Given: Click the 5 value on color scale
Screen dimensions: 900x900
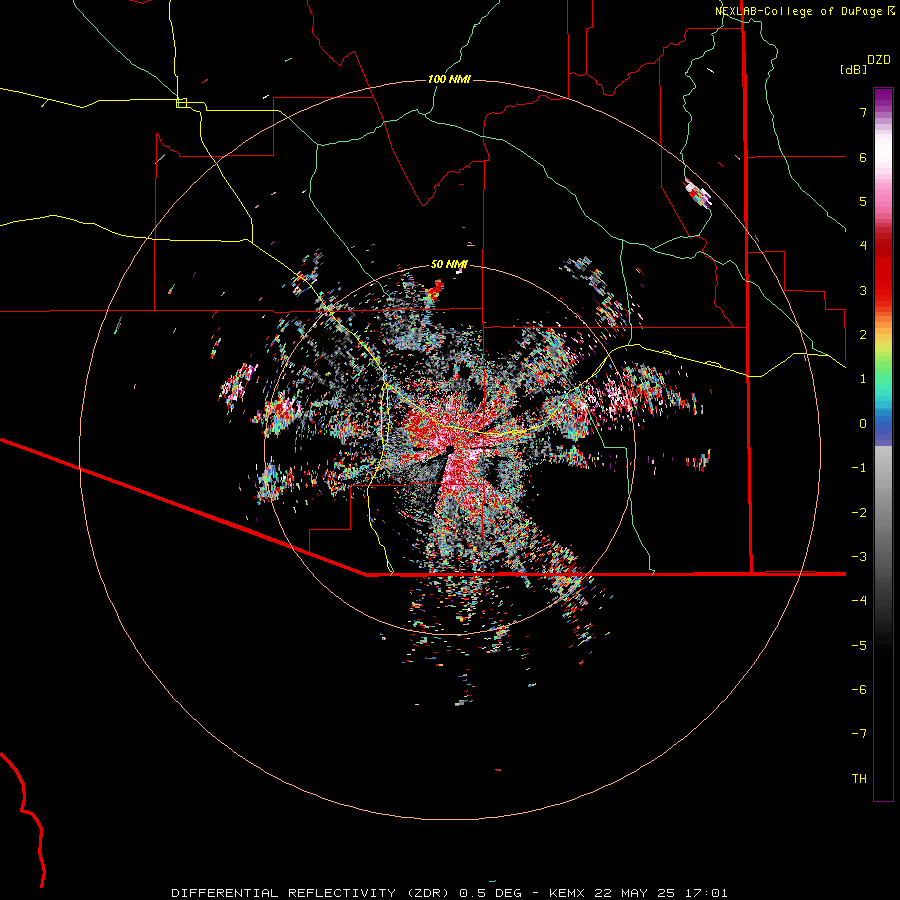Looking at the screenshot, I should [863, 201].
